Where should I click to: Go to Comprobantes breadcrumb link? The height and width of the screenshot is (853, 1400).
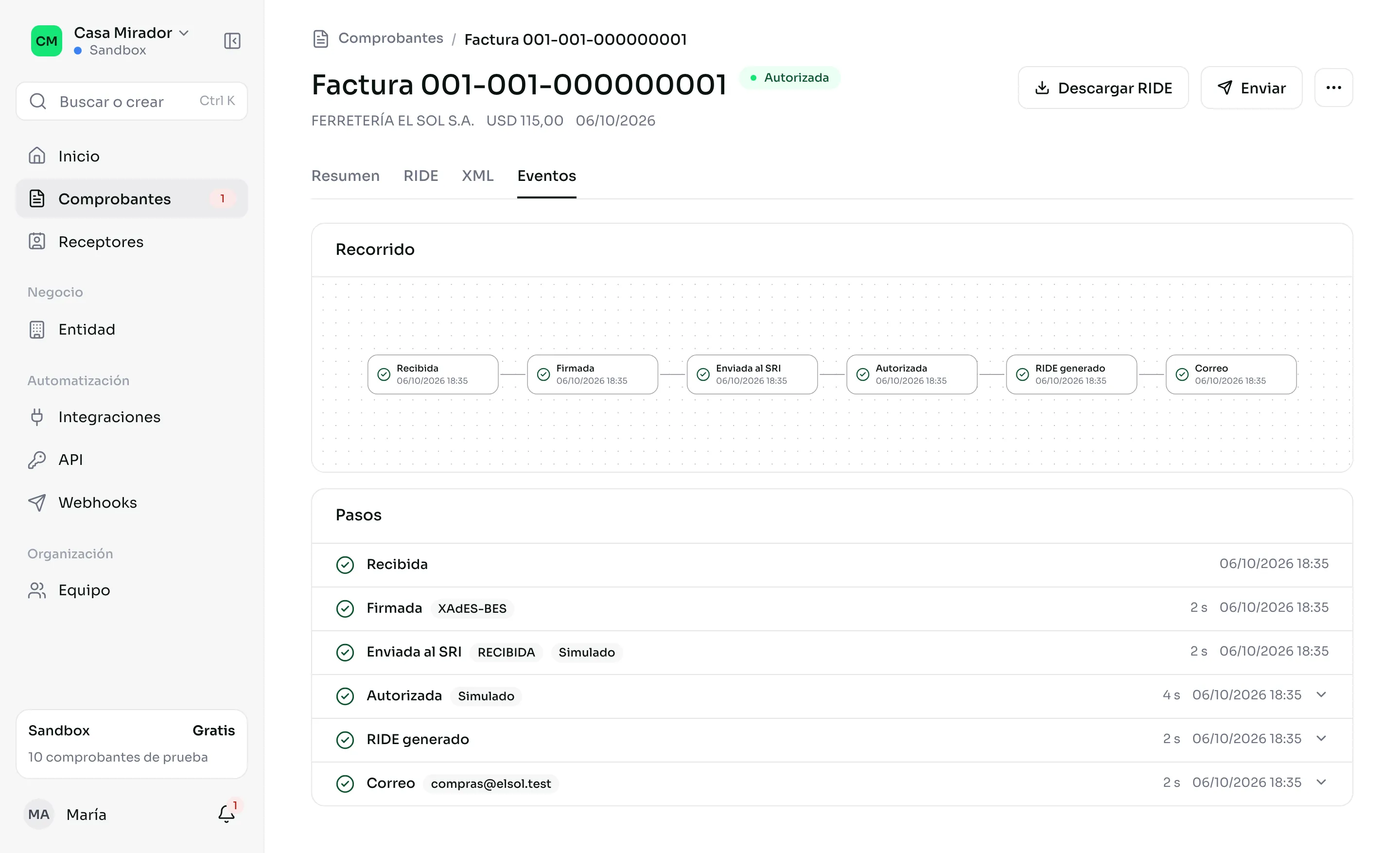click(391, 38)
